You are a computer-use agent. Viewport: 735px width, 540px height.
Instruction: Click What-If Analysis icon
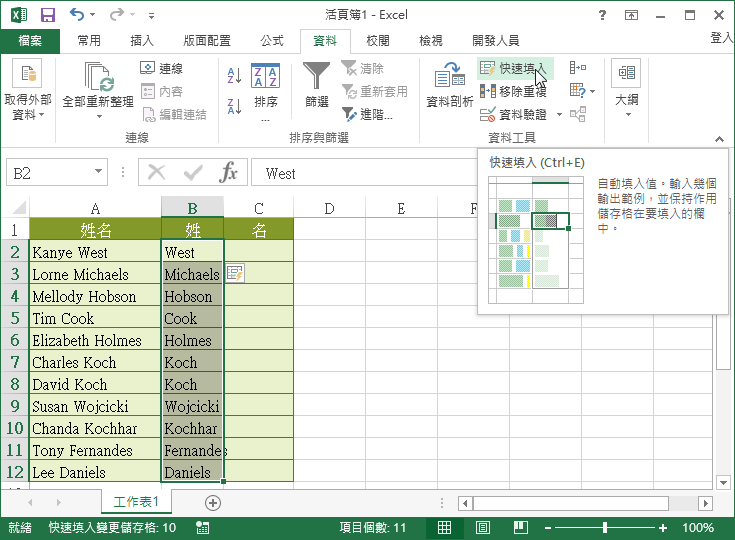(x=578, y=90)
